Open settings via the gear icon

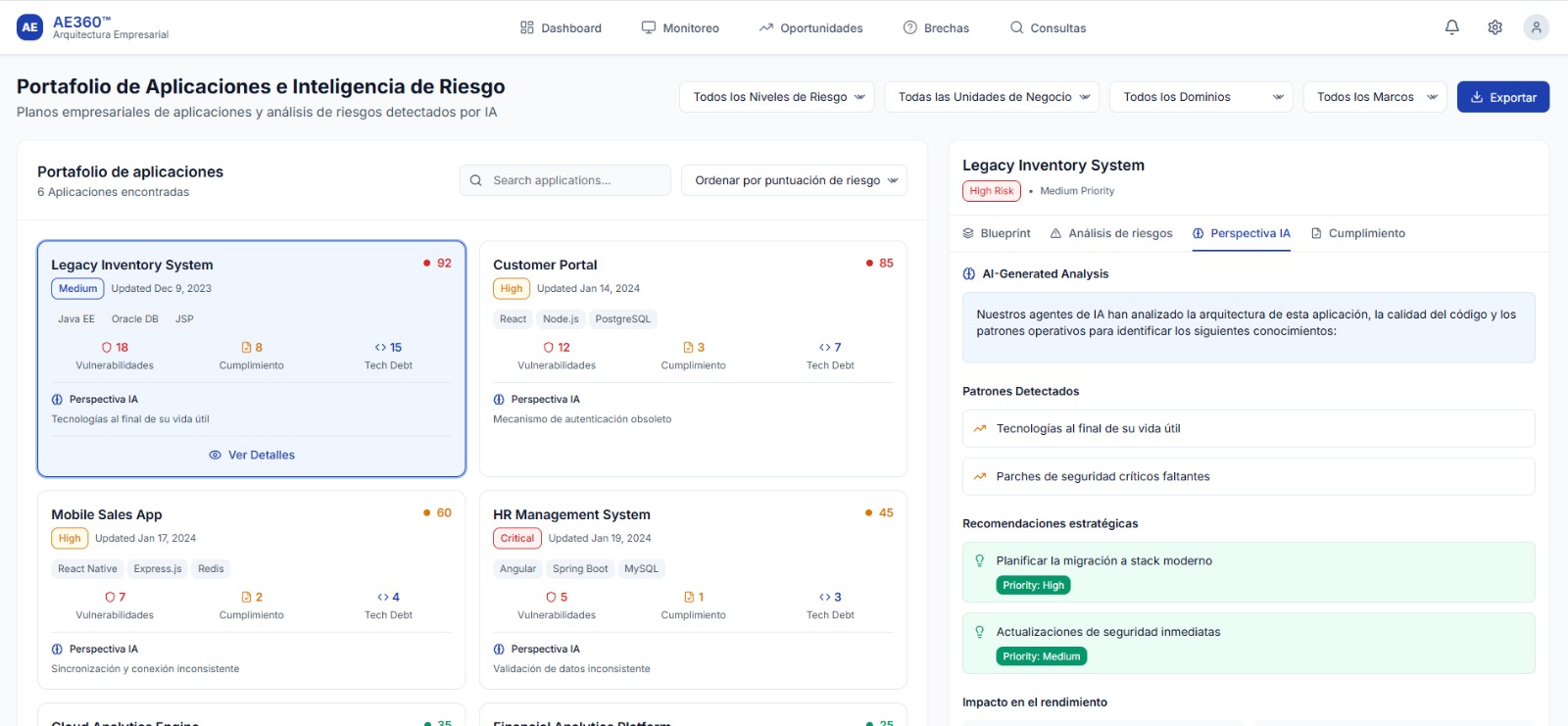click(x=1494, y=27)
